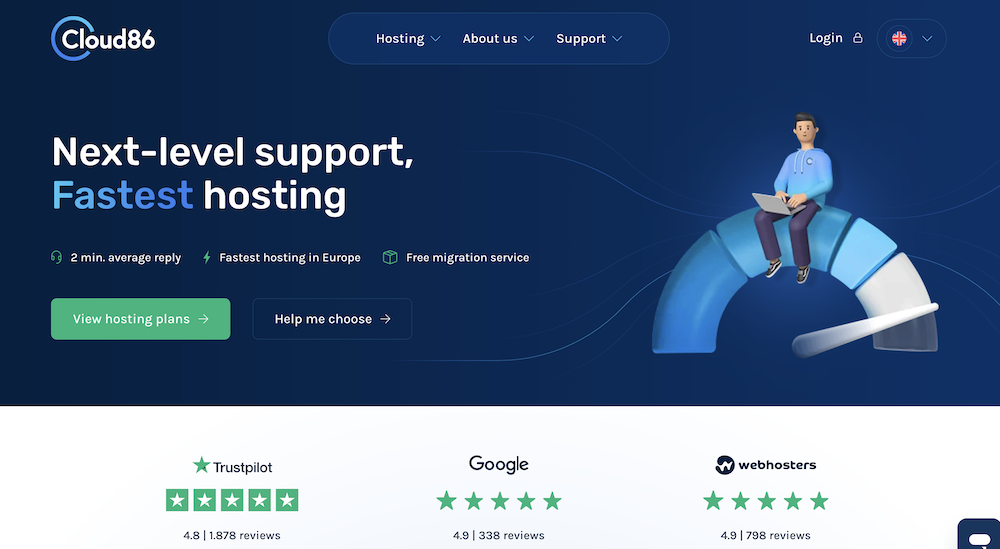Open the chat widget icon
The width and height of the screenshot is (1000, 549).
pos(979,534)
